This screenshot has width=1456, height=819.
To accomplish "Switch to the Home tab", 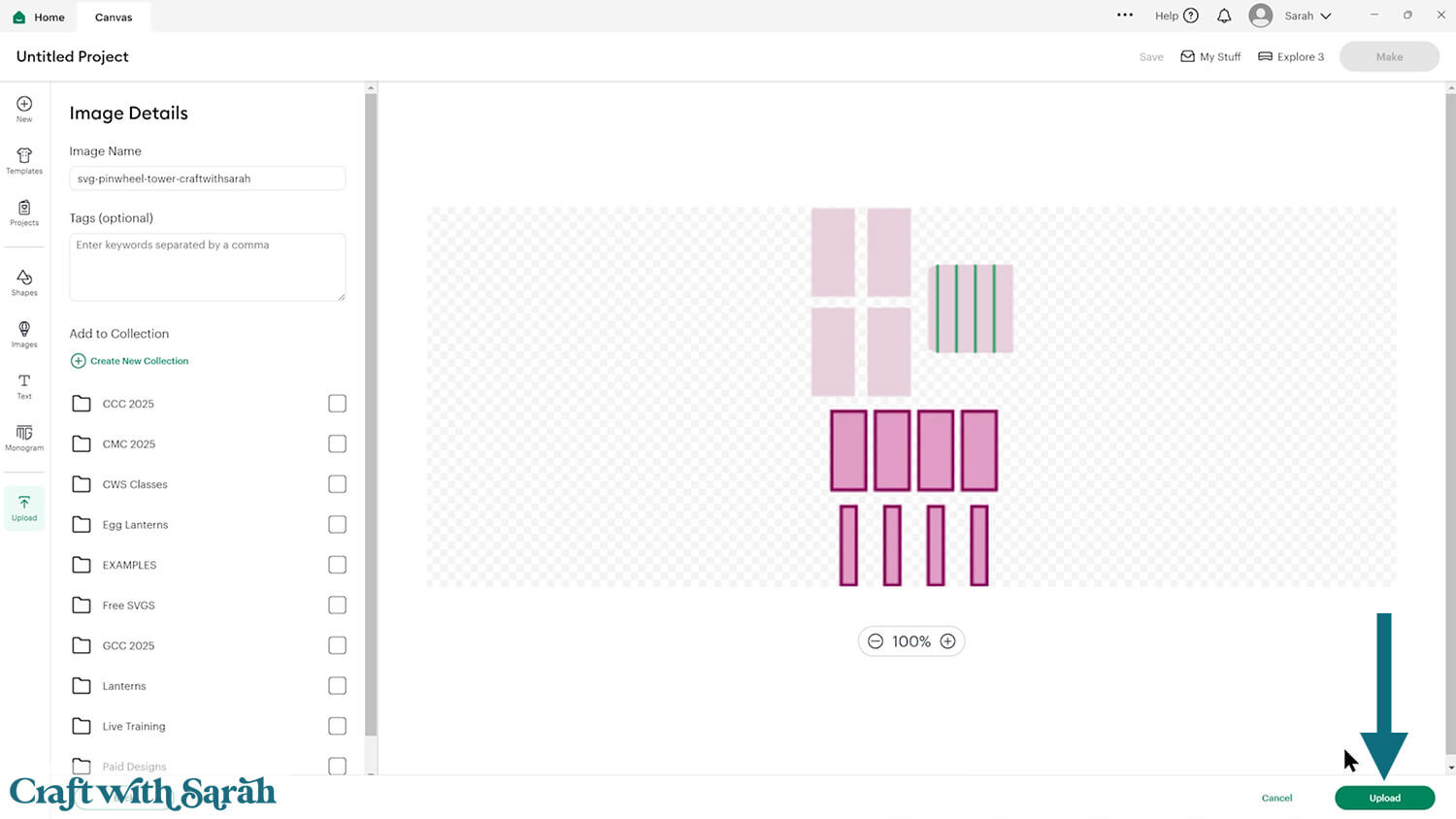I will tap(39, 16).
